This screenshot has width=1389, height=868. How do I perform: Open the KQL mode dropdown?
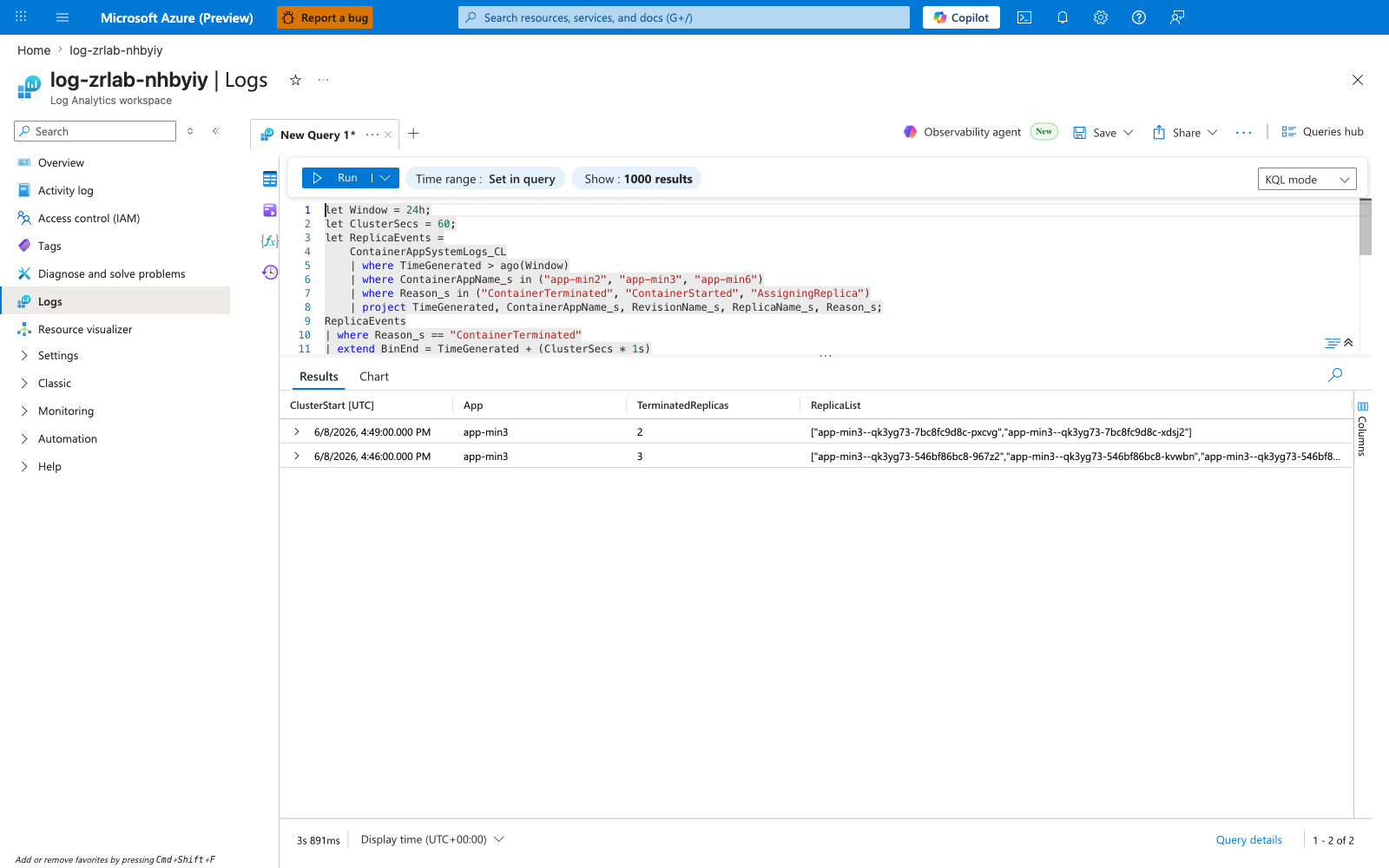click(x=1307, y=180)
